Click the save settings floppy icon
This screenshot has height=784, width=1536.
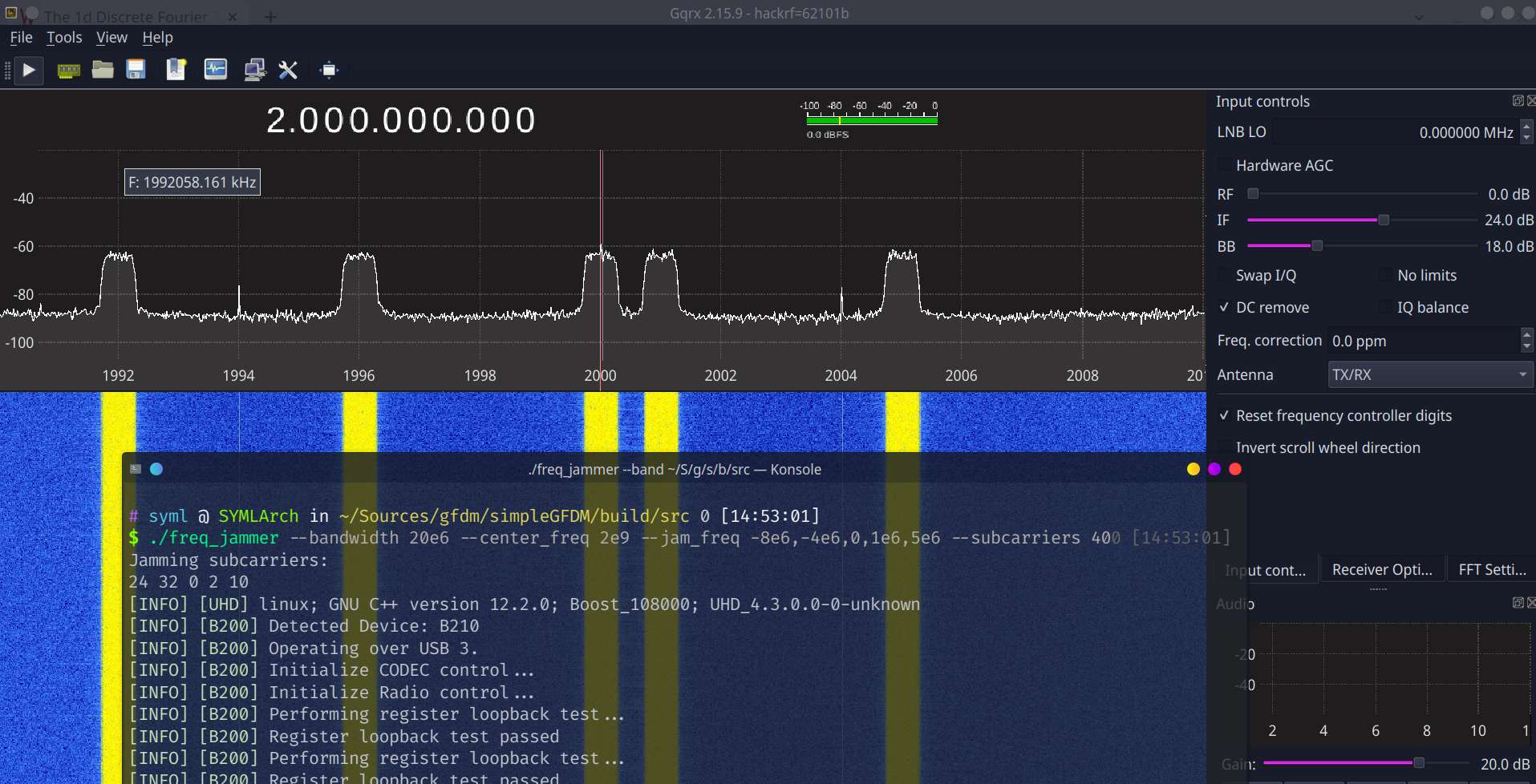click(136, 71)
